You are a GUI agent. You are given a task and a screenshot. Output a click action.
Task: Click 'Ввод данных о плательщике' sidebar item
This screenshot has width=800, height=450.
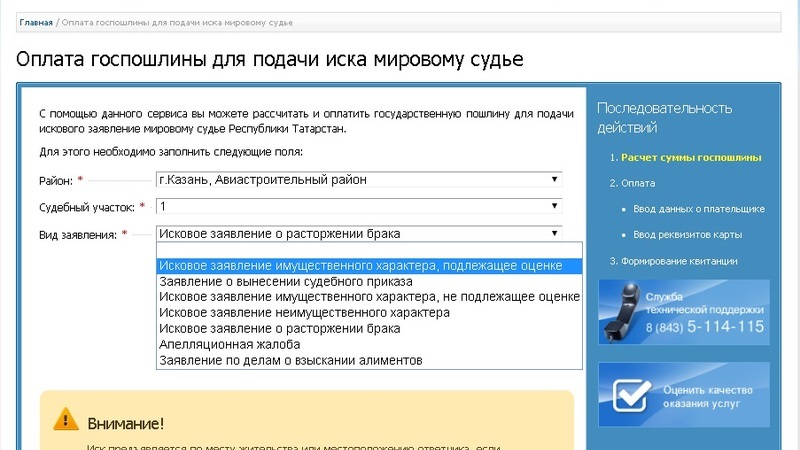(698, 209)
